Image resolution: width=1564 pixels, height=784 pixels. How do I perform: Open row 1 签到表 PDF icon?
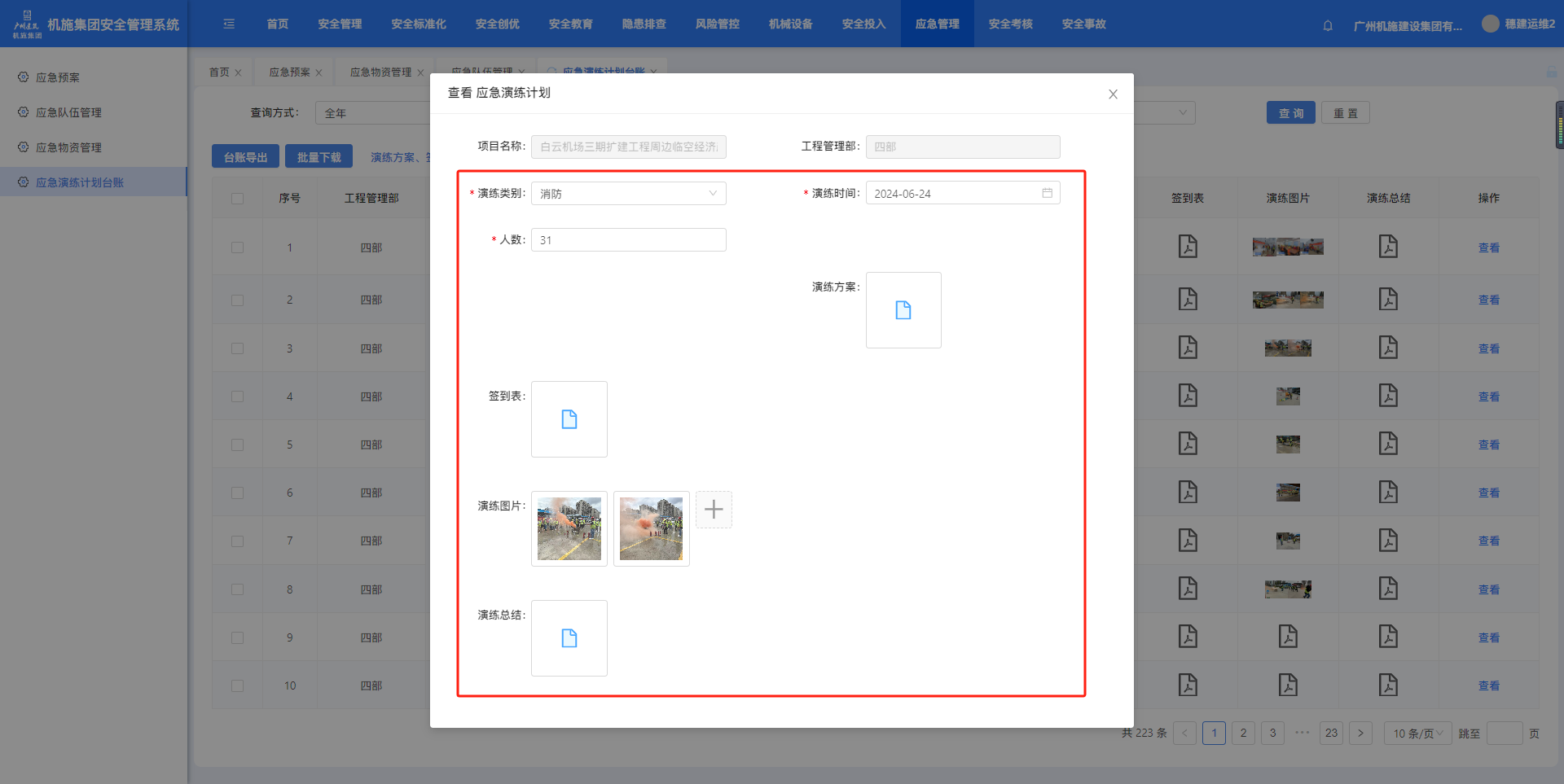[x=1188, y=247]
